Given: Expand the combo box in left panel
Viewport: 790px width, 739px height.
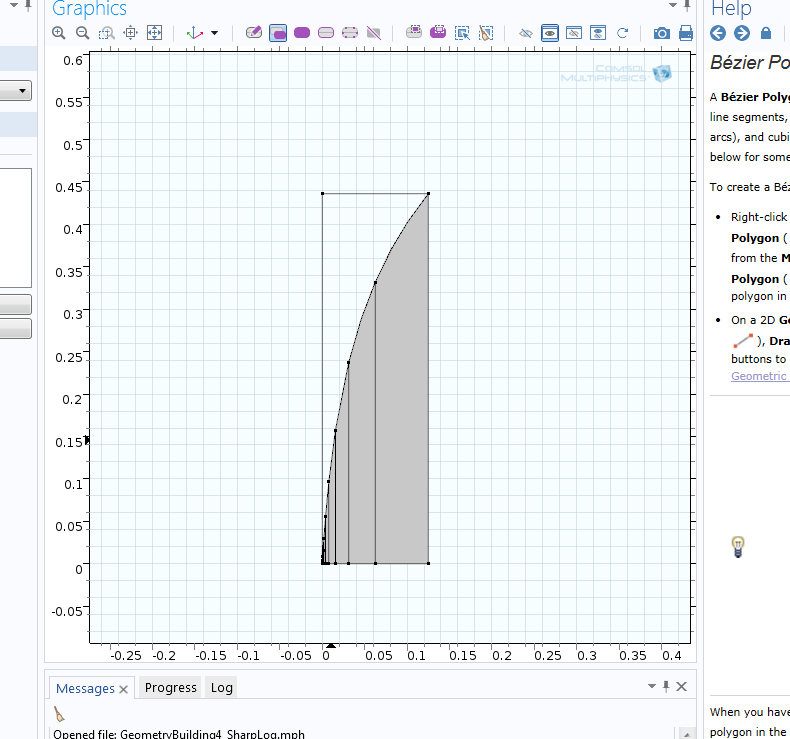Looking at the screenshot, I should (x=22, y=91).
